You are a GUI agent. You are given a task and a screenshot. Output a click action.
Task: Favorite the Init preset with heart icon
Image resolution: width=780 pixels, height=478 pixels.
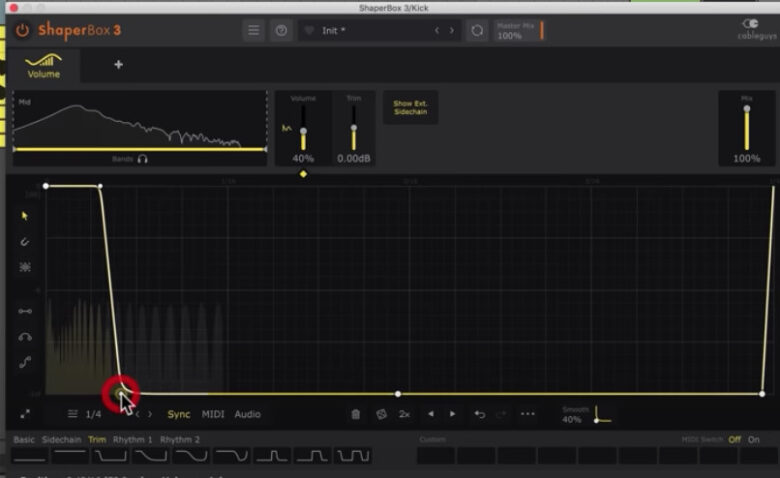[x=309, y=30]
